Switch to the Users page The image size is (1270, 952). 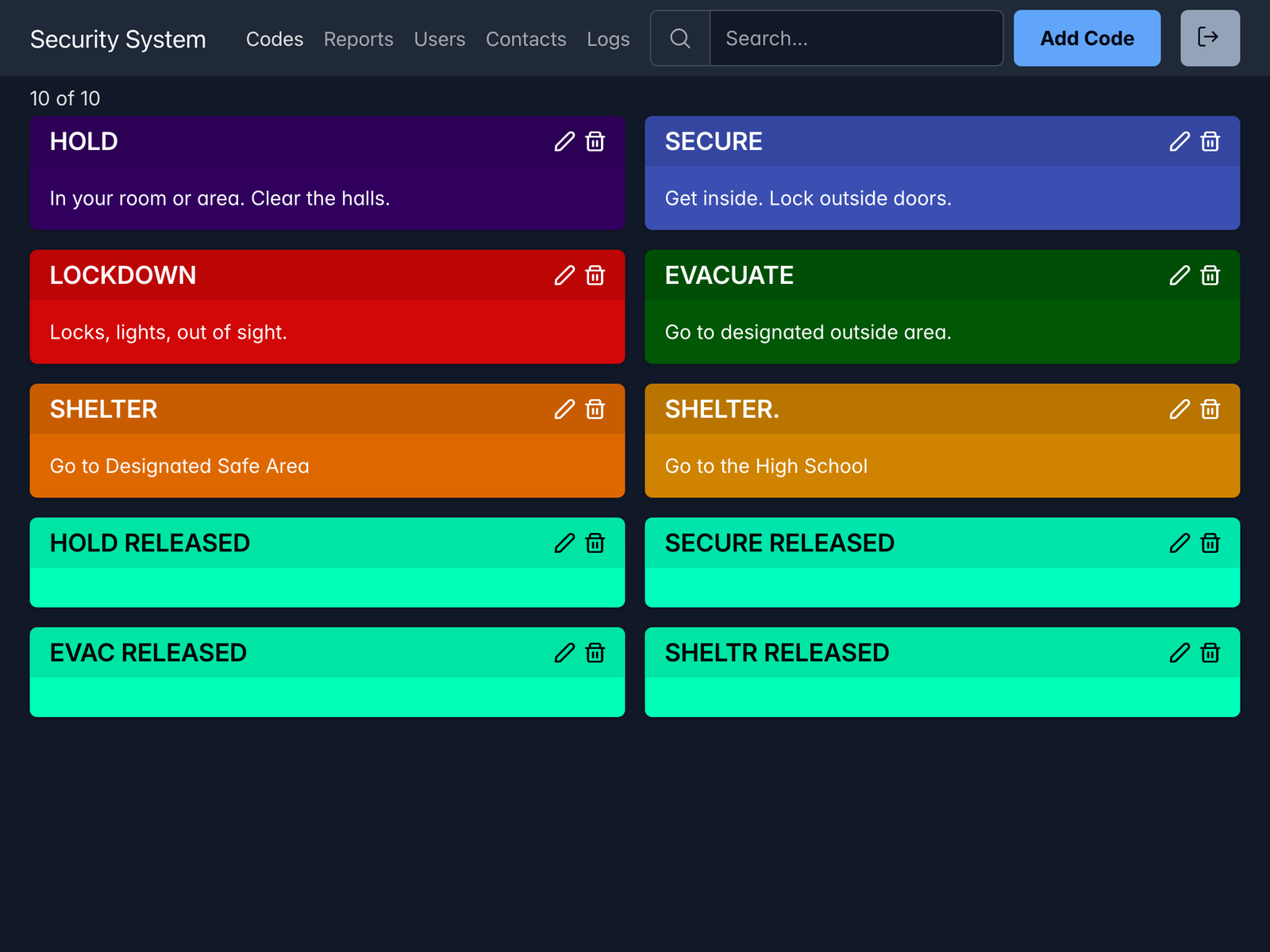coord(439,39)
